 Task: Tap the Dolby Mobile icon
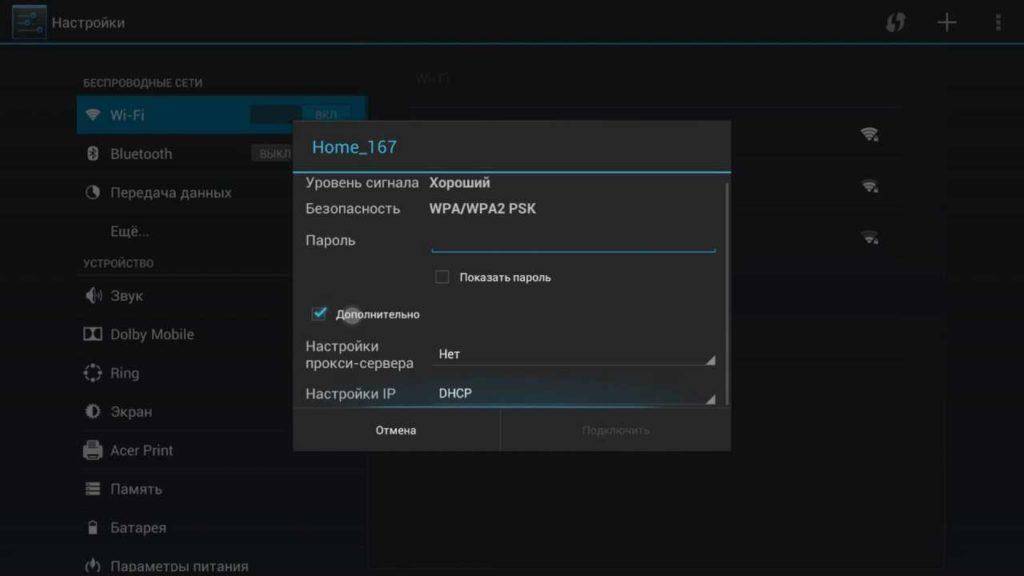pyautogui.click(x=93, y=334)
